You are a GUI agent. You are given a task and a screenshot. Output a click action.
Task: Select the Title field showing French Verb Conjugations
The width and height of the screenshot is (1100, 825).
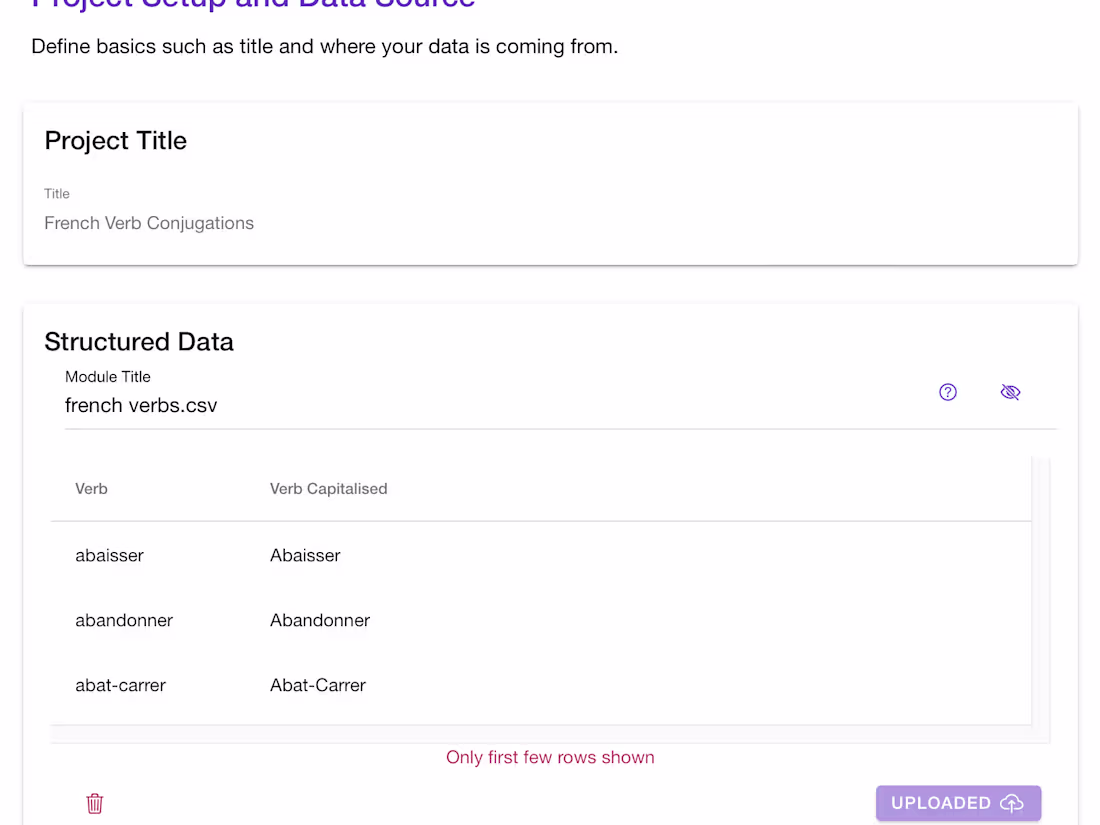(148, 222)
